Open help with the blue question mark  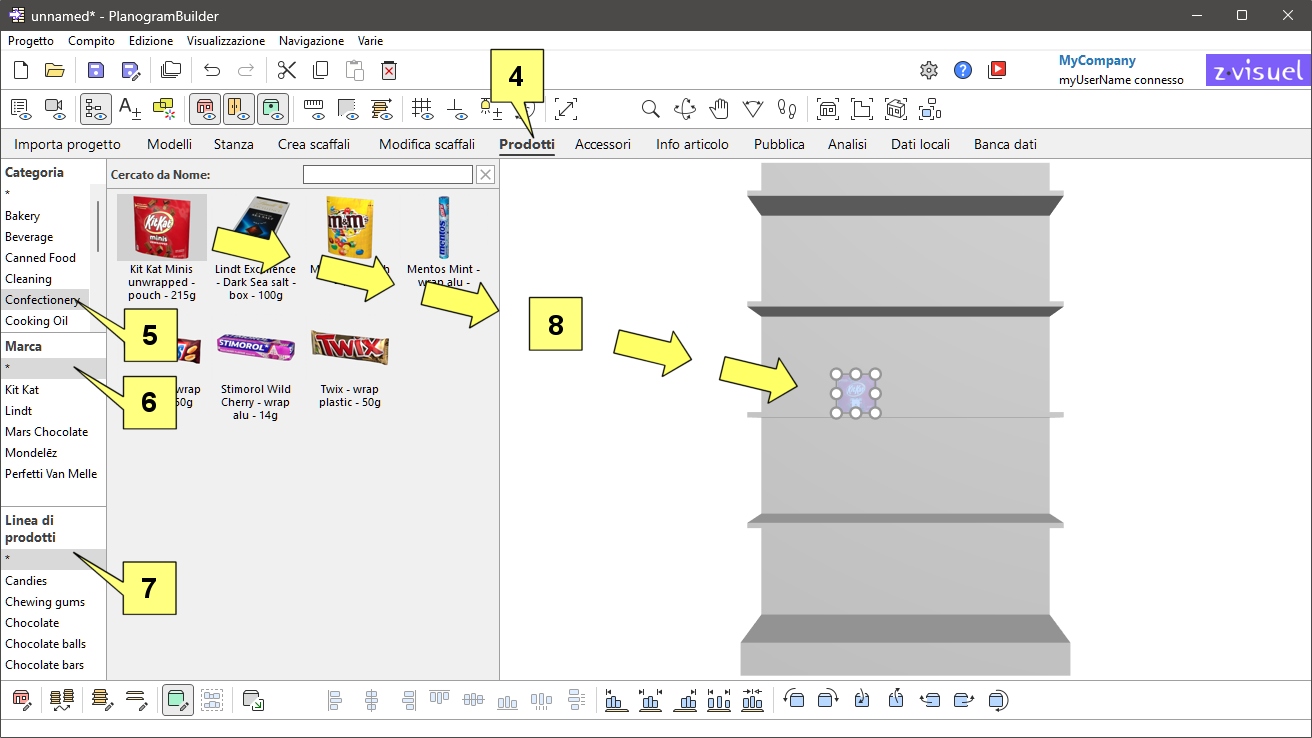coord(963,70)
